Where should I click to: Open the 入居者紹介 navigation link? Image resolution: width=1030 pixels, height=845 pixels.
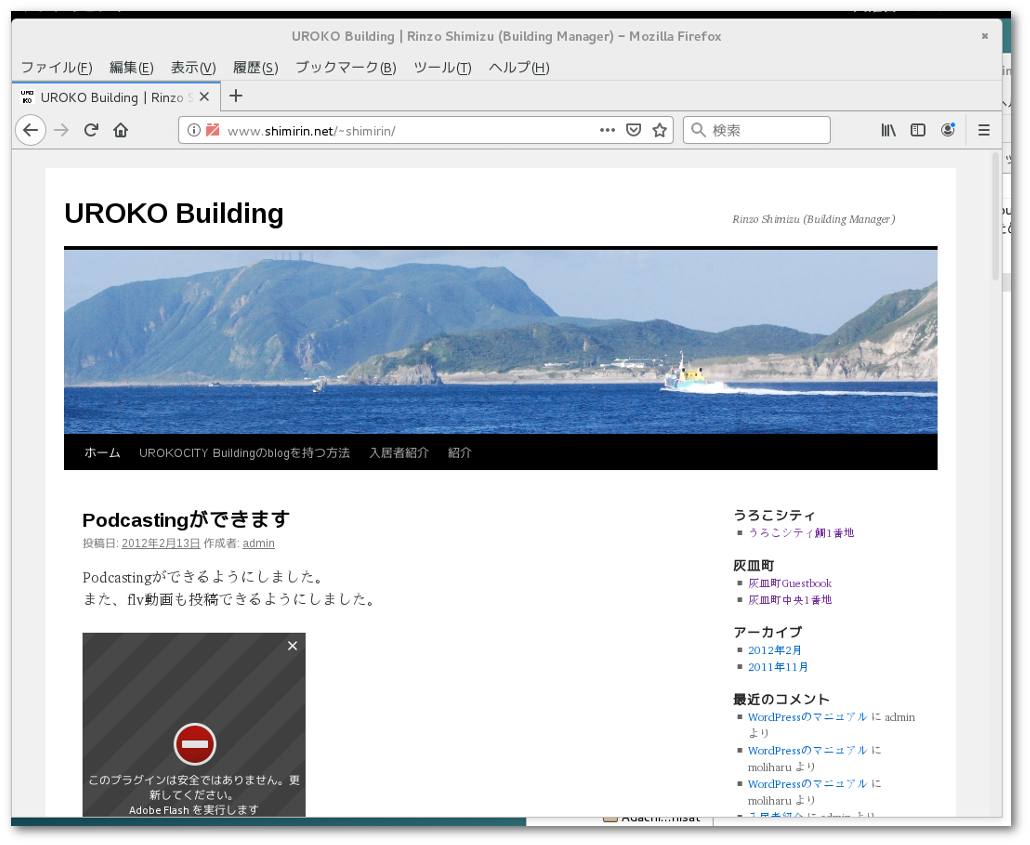(398, 453)
